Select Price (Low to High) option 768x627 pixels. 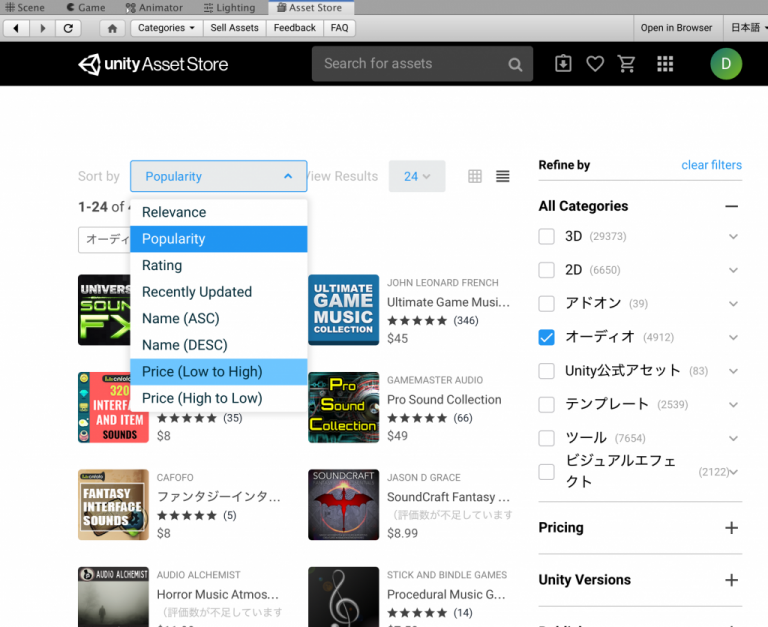click(202, 372)
